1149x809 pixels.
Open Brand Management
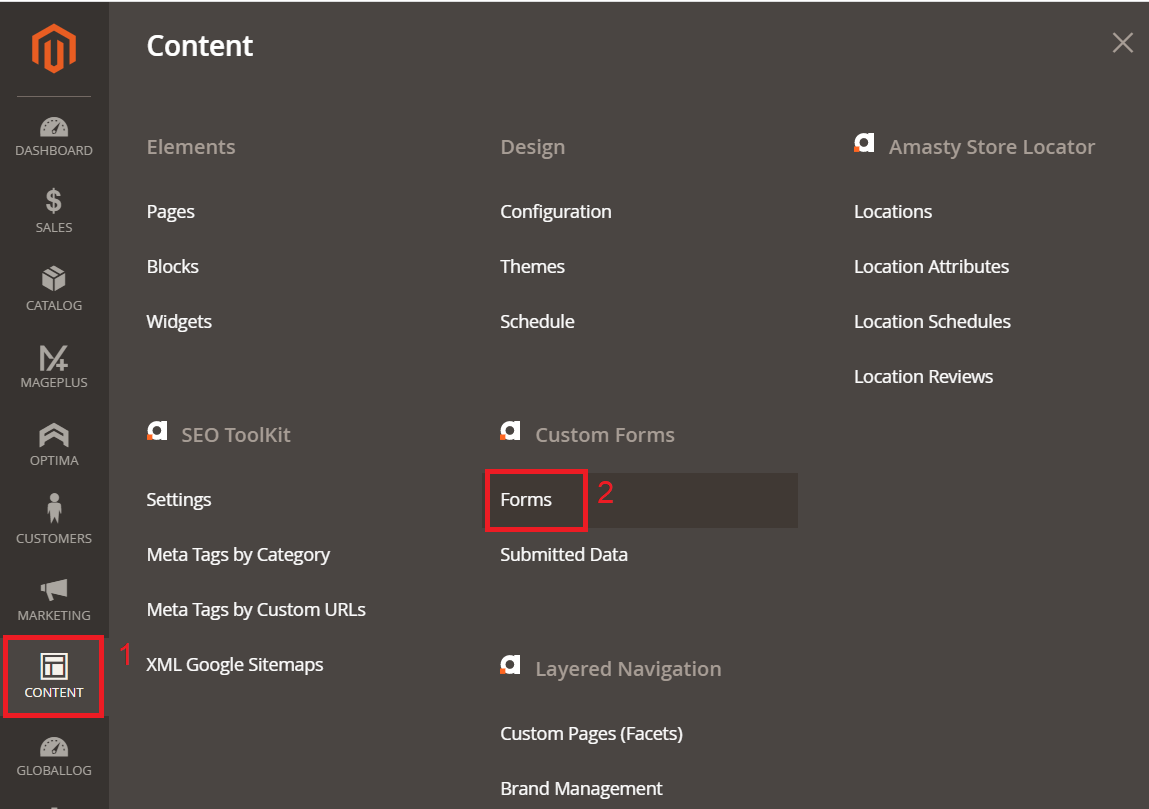(x=581, y=788)
